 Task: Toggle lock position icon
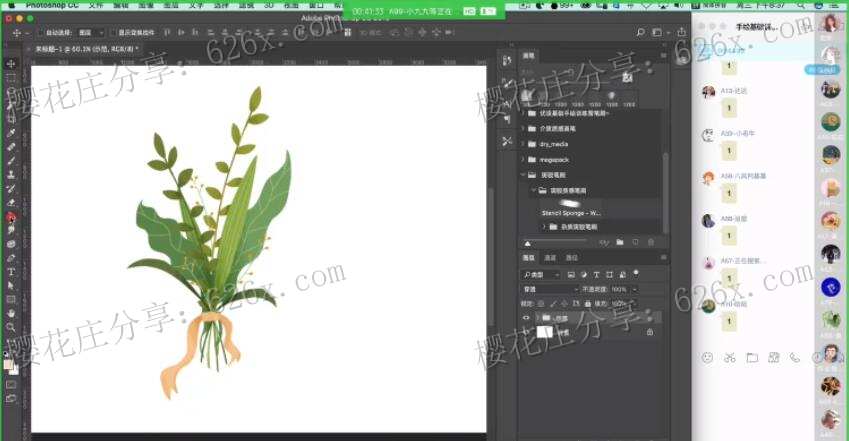coord(564,304)
